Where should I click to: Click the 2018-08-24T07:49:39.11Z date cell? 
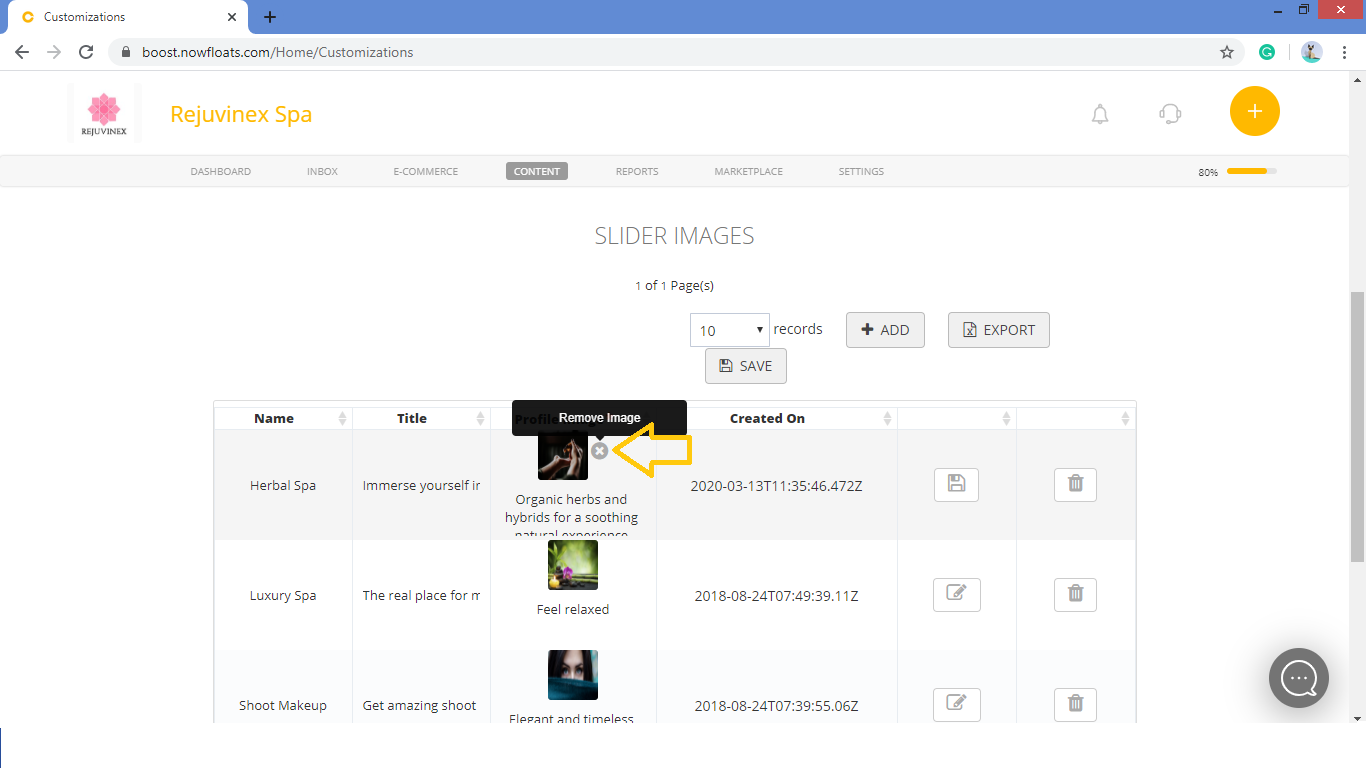tap(777, 596)
